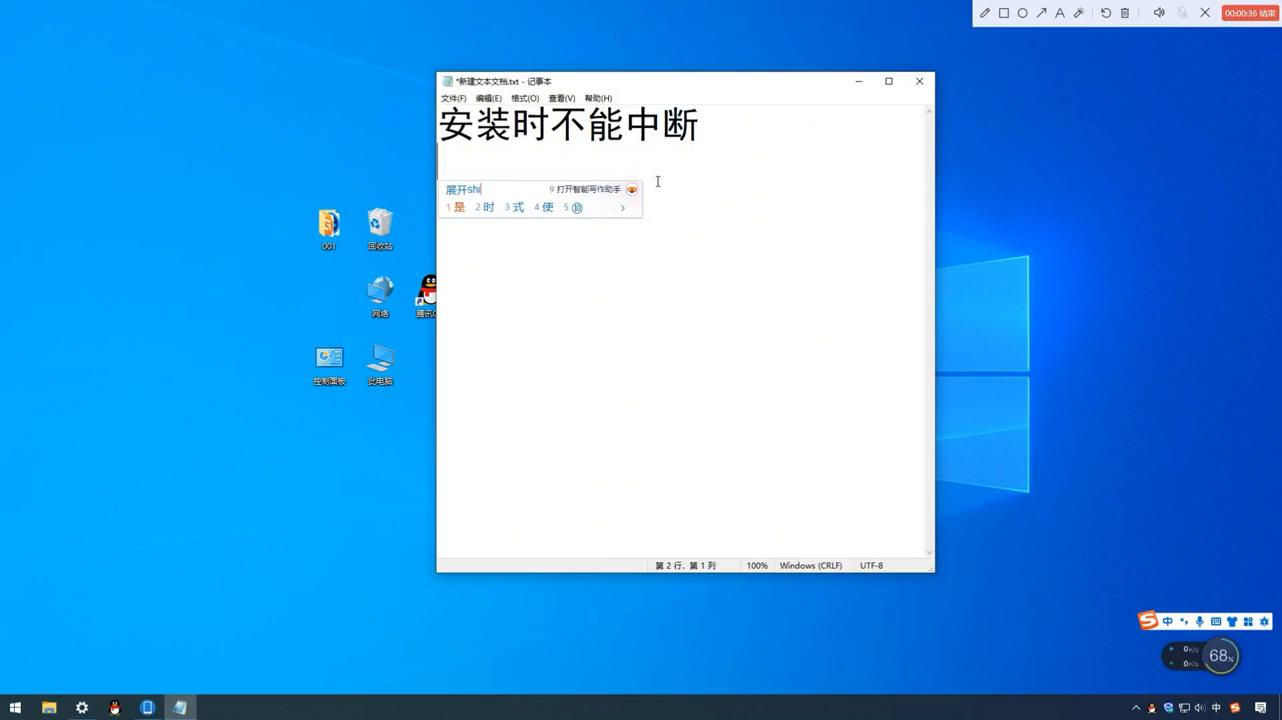The image size is (1282, 720).
Task: Click the 68% volume level control
Action: coord(1219,655)
